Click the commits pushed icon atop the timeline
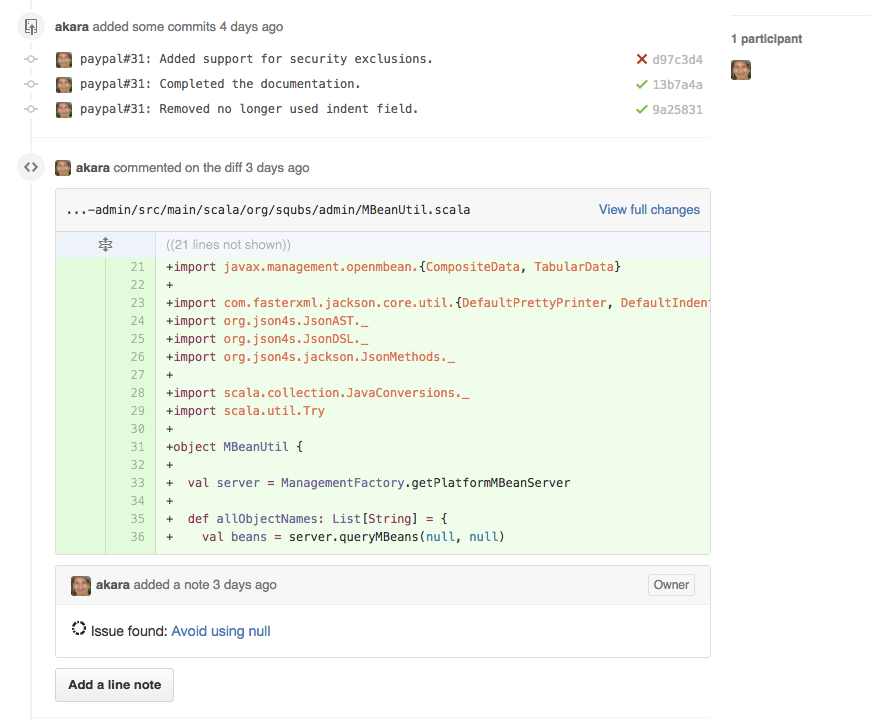The image size is (893, 720). [x=31, y=27]
